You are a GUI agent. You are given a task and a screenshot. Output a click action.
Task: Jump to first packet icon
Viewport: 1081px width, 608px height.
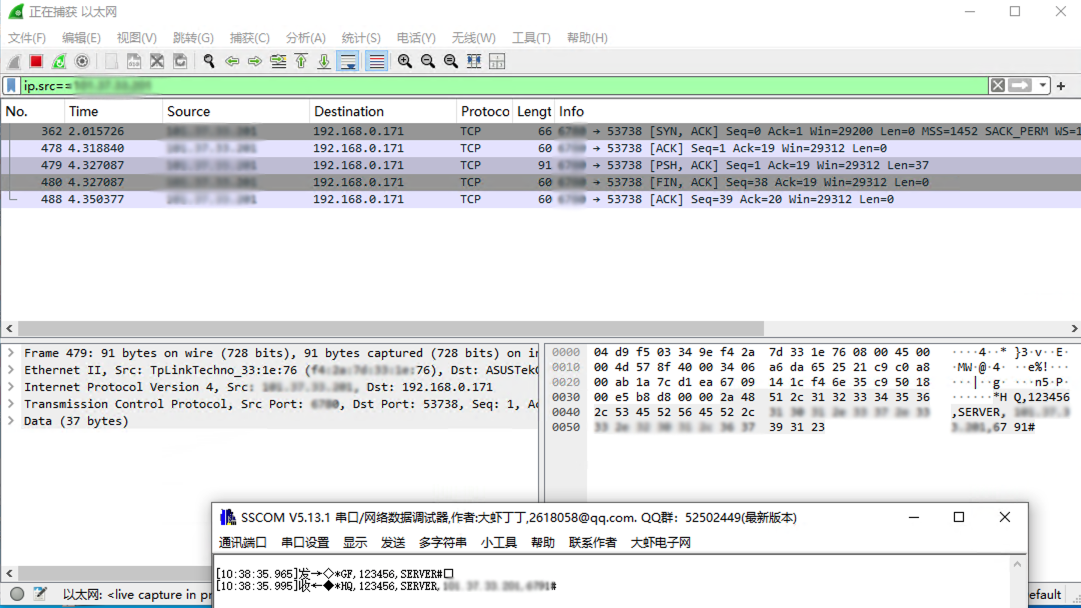[301, 61]
